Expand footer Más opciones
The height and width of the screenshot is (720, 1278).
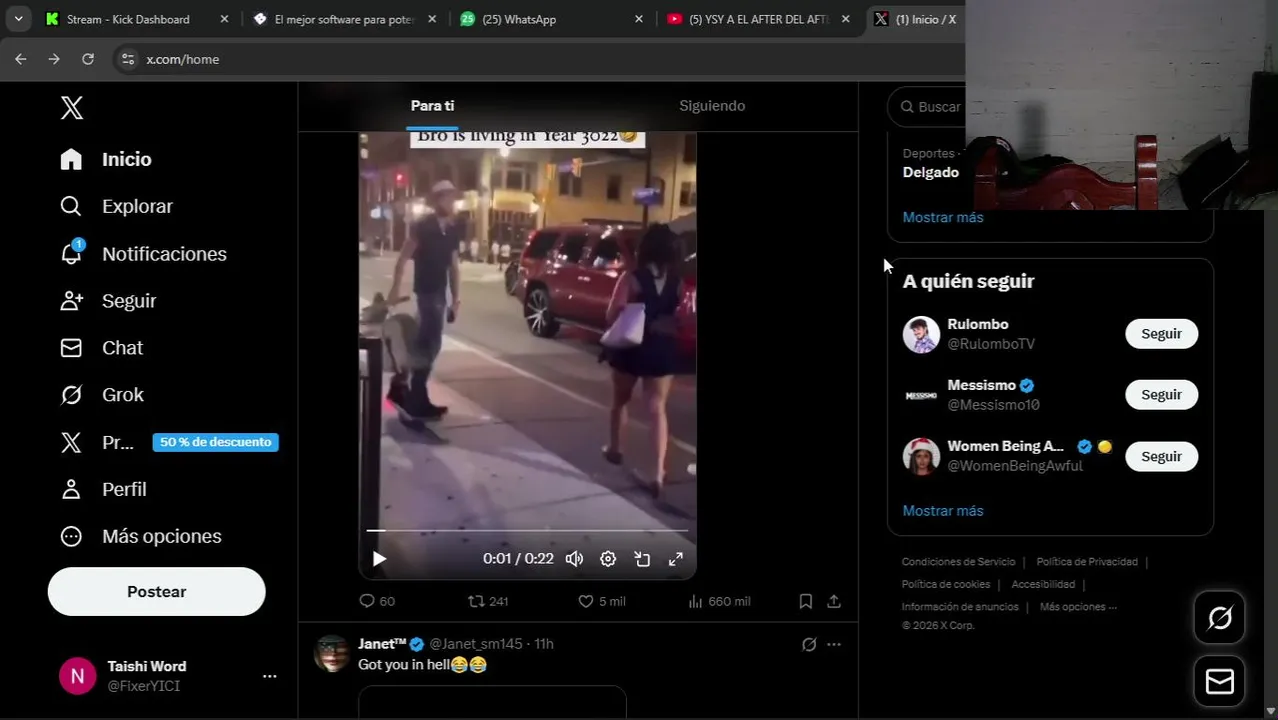point(1078,607)
